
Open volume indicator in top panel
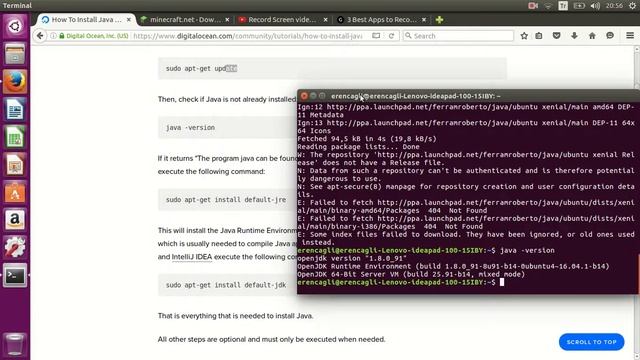point(595,6)
